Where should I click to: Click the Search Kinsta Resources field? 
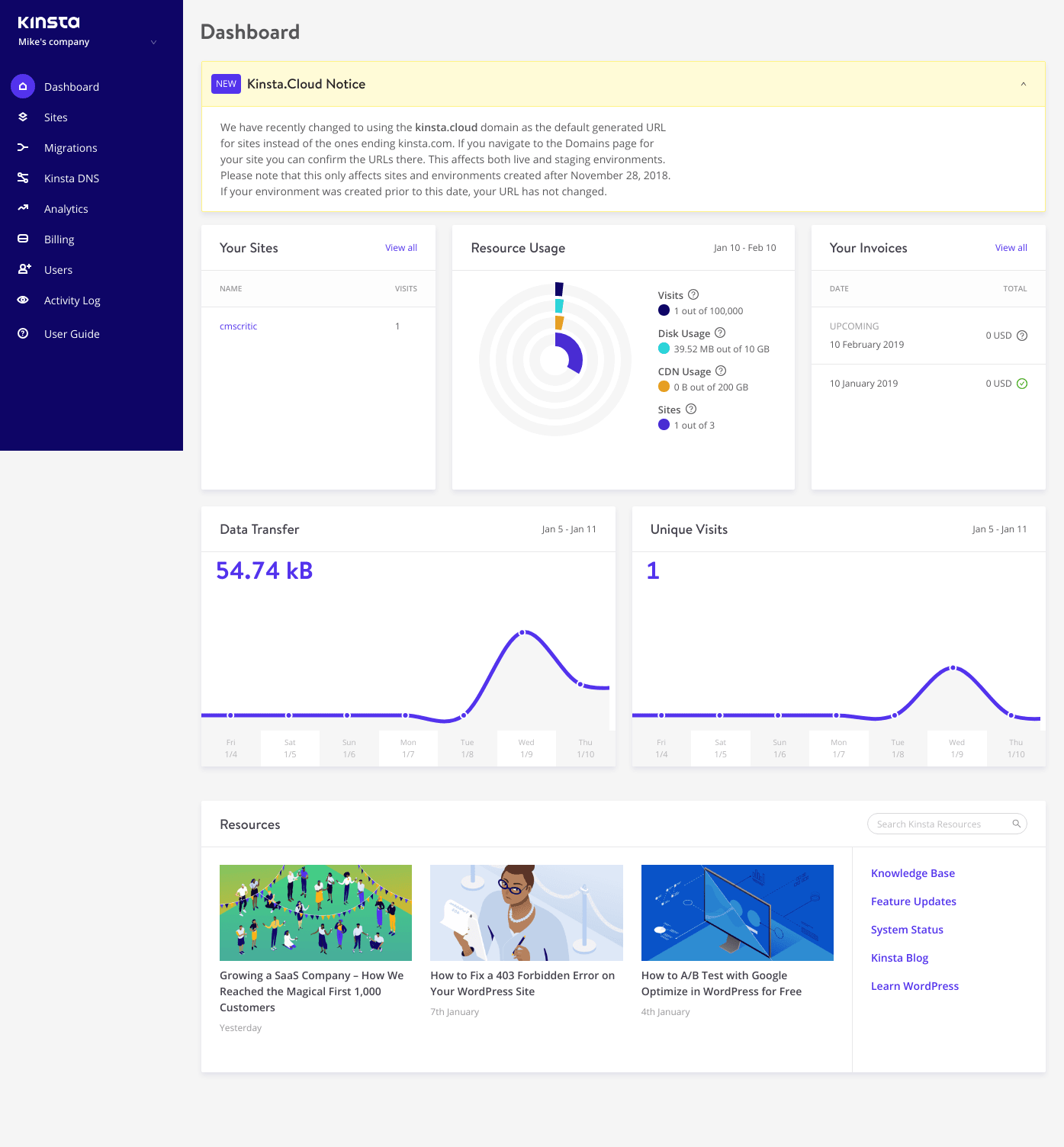[947, 824]
